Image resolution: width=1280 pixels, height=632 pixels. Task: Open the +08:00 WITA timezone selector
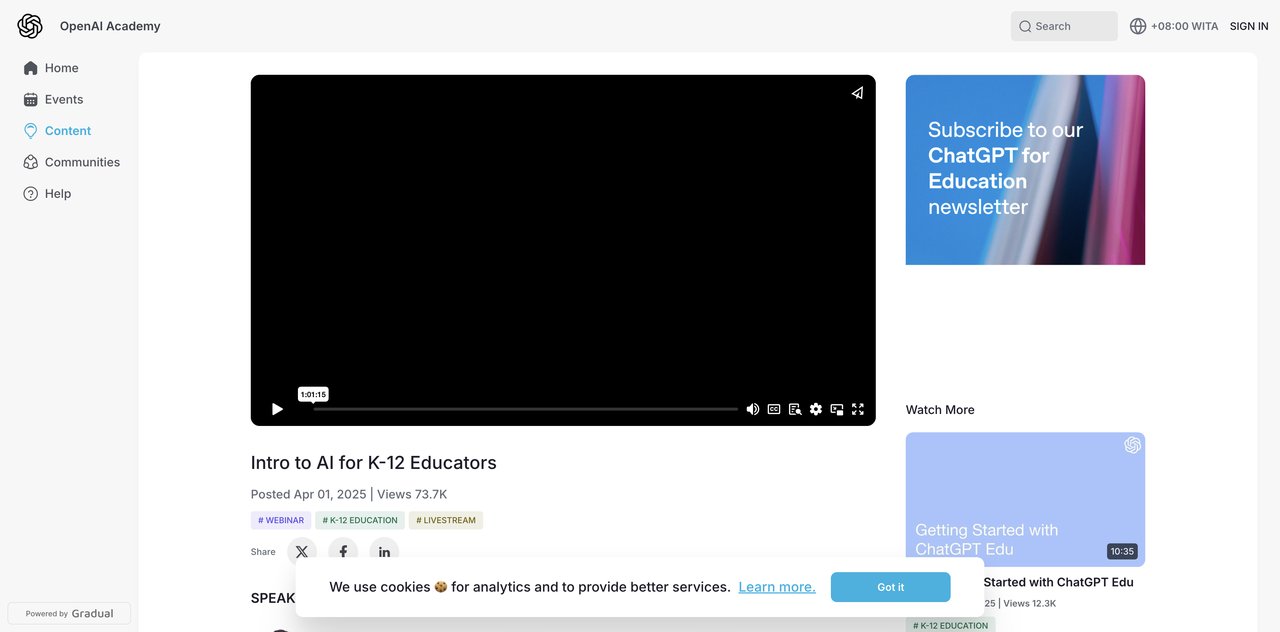(x=1174, y=26)
